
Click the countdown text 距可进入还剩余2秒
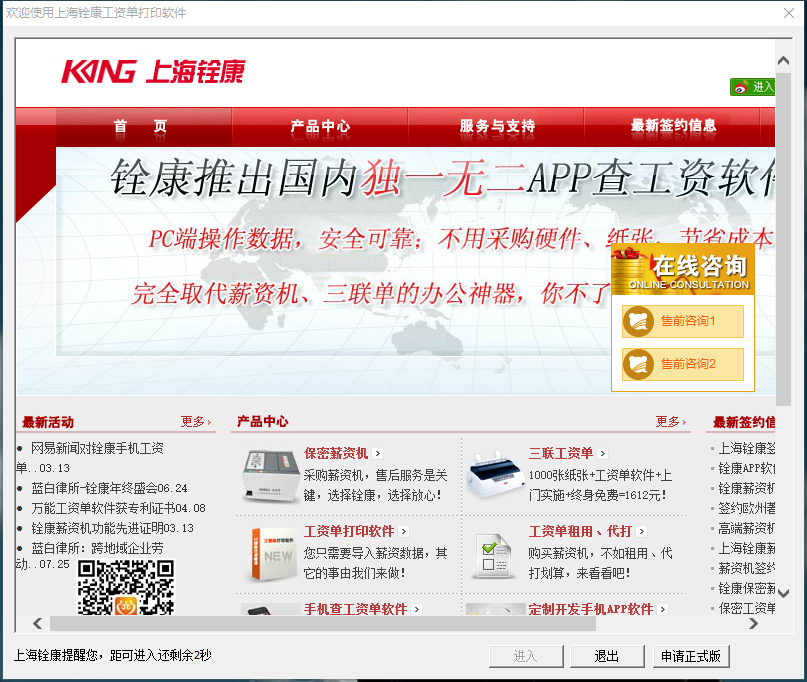tap(161, 656)
